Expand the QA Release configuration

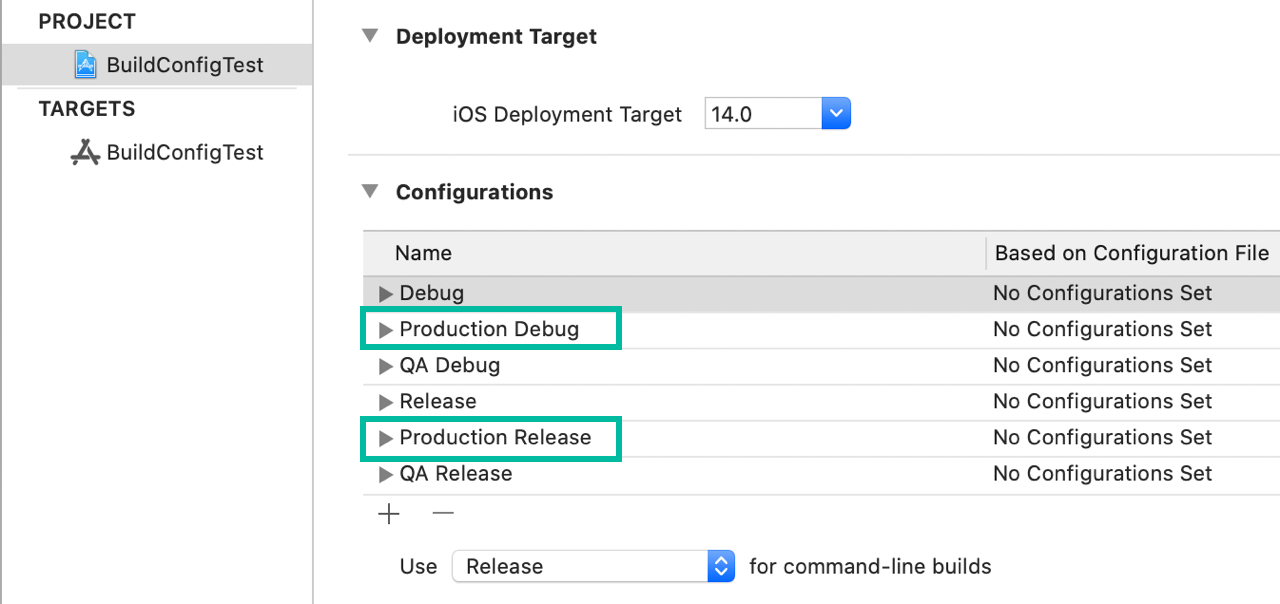(x=386, y=474)
